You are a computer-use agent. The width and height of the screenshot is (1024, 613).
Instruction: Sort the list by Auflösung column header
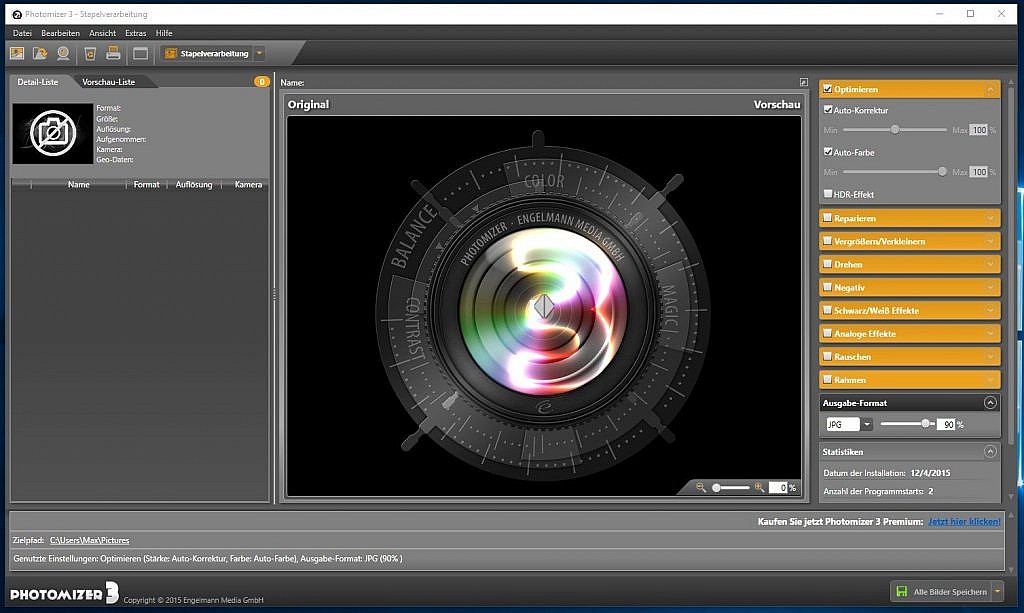194,185
